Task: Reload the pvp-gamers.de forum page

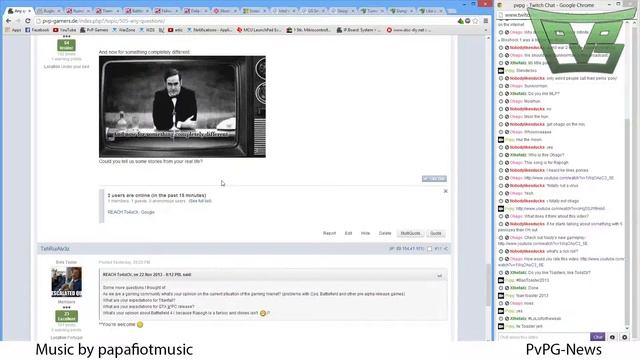Action: 28,21
